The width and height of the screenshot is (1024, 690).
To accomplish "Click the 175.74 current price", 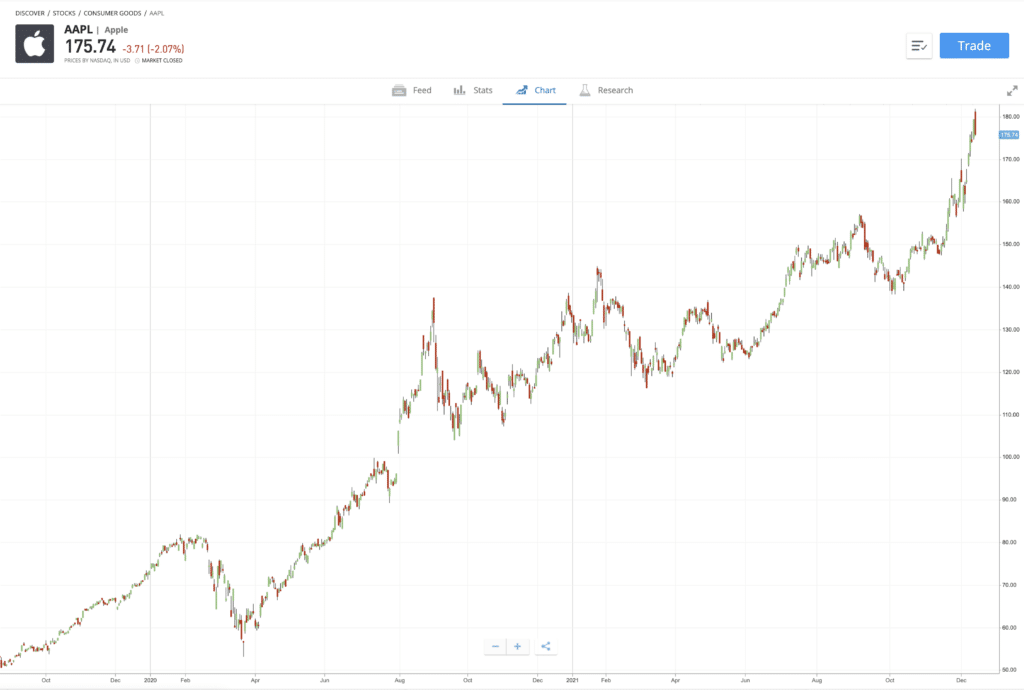I will tap(90, 47).
